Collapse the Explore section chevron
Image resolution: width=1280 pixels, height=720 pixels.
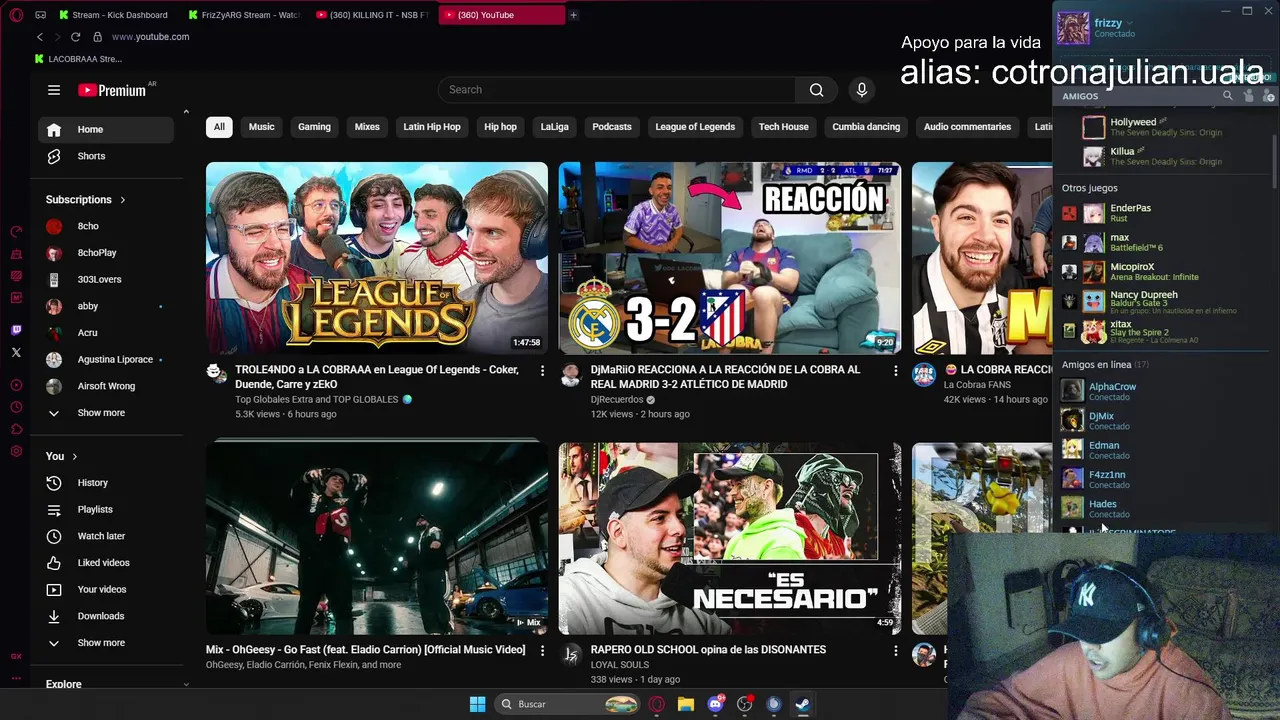pyautogui.click(x=186, y=685)
